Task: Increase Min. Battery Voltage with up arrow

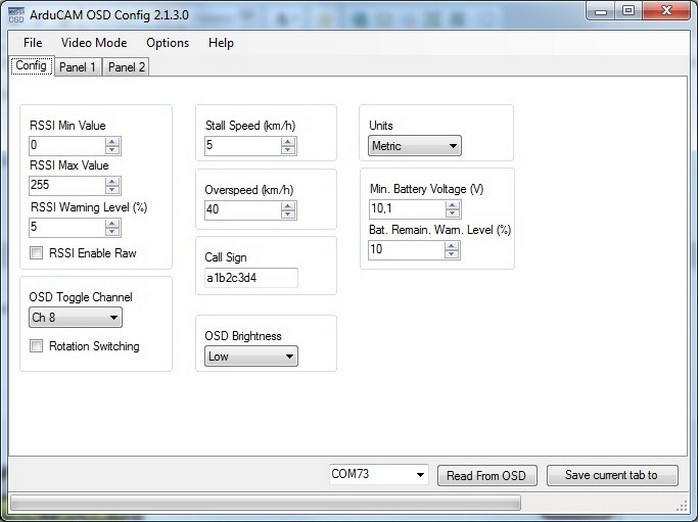Action: click(452, 205)
